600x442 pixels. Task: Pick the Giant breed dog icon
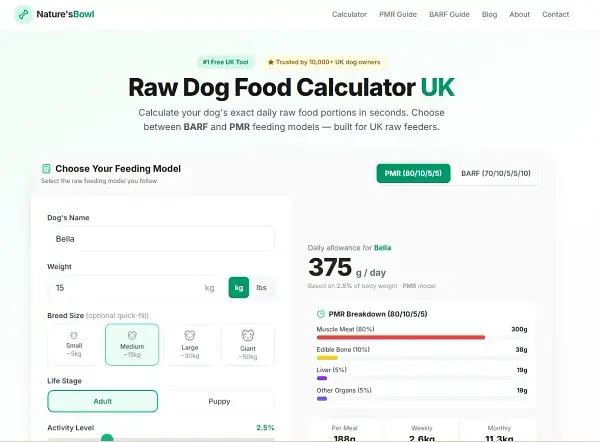(247, 336)
